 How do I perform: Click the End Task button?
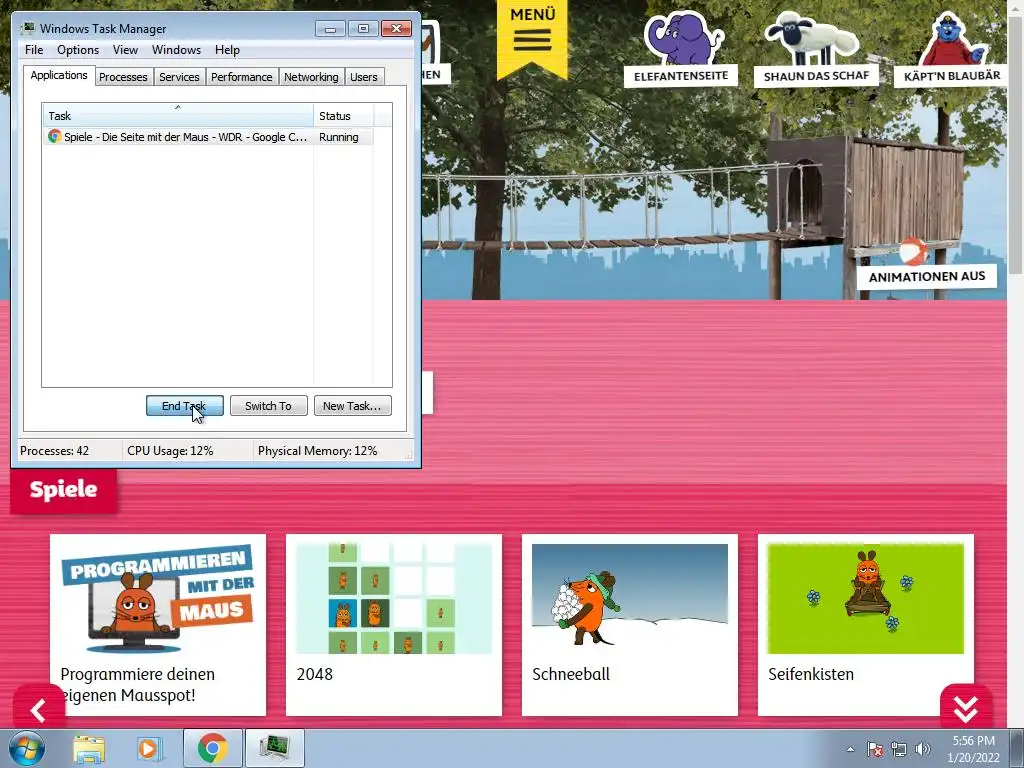point(184,406)
